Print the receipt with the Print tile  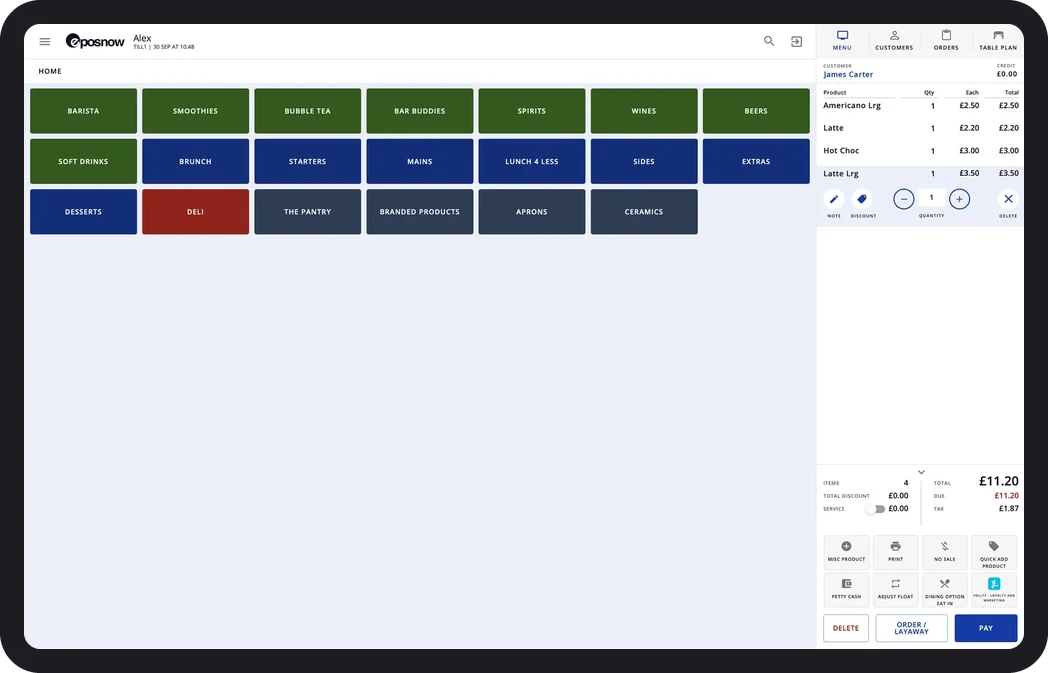click(x=896, y=552)
